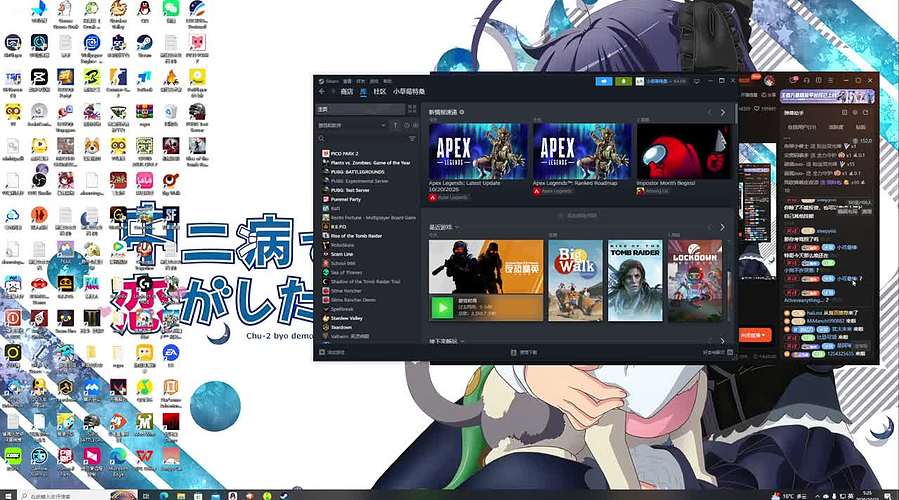Open the Downloads manager at Steam bottom bar
Screen dimensions: 899x500
pyautogui.click(x=523, y=352)
